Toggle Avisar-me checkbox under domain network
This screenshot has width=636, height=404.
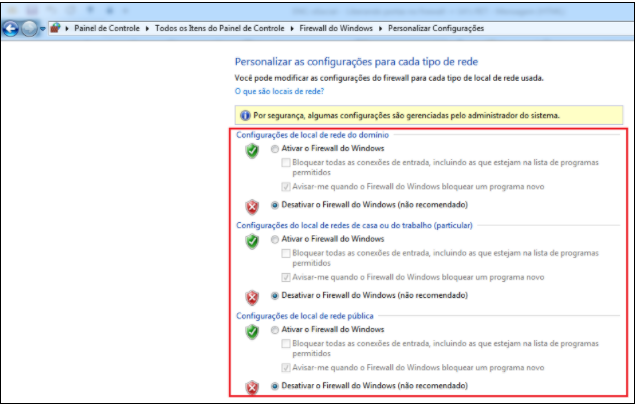point(286,187)
